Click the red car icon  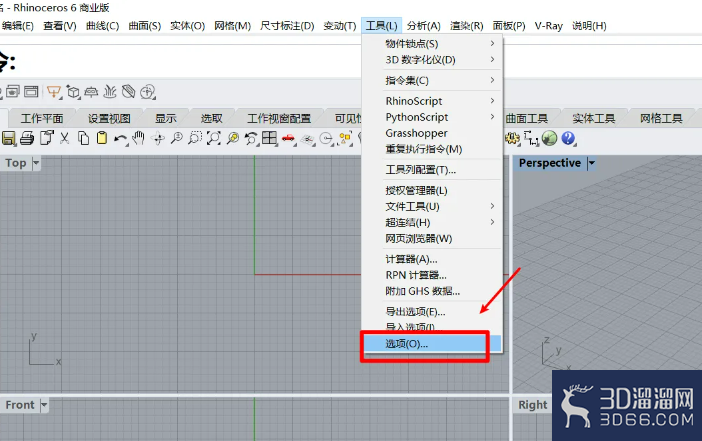tap(288, 139)
